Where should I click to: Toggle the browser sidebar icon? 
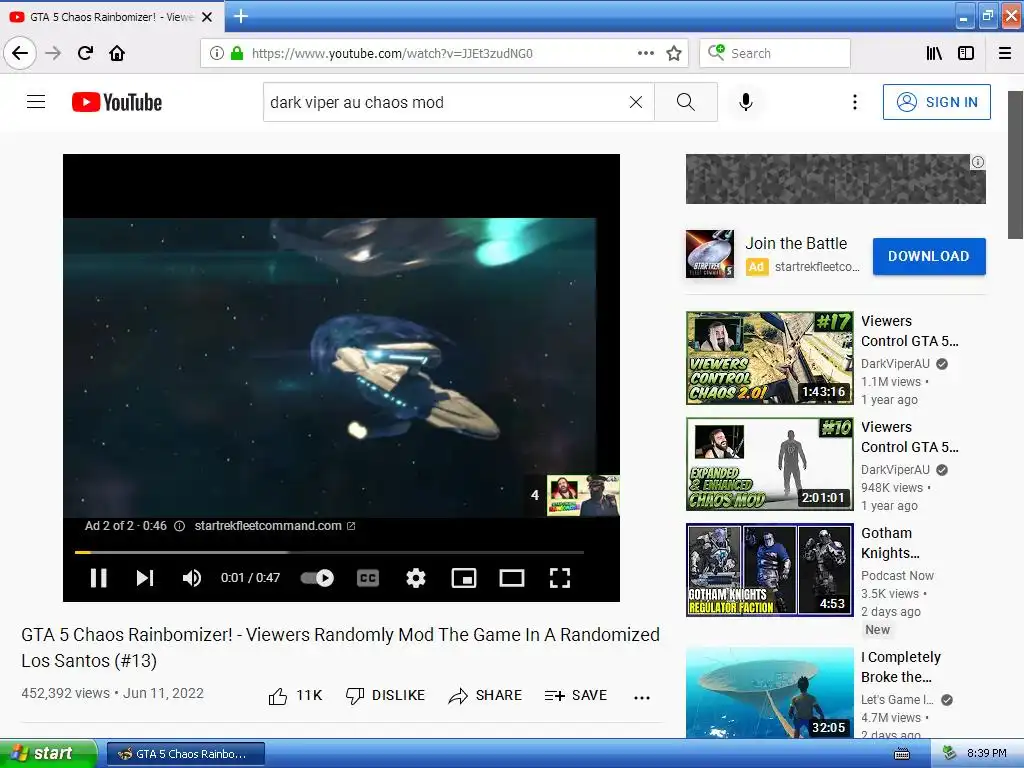coord(966,53)
